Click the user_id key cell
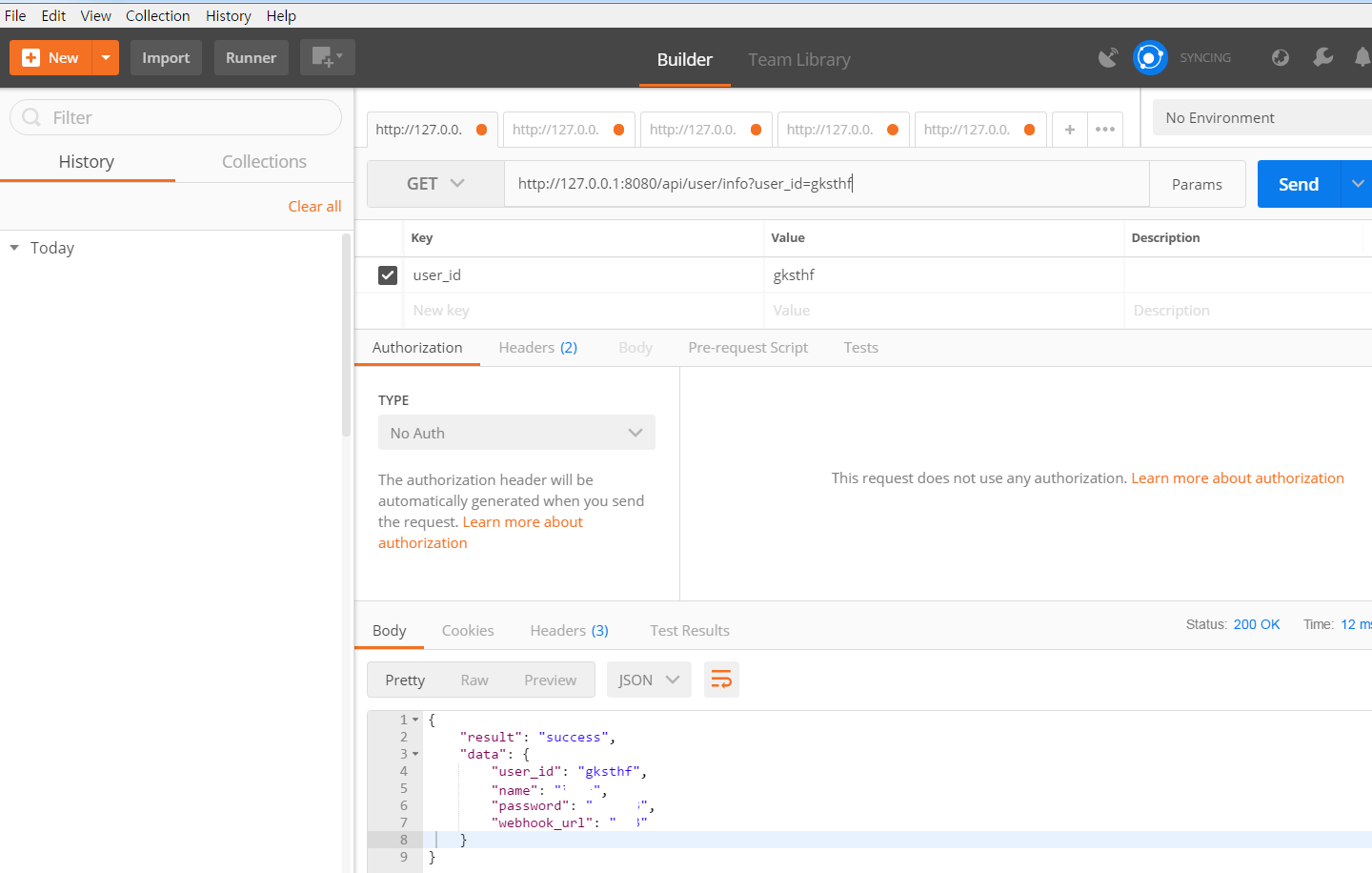The image size is (1372, 873). tap(585, 274)
